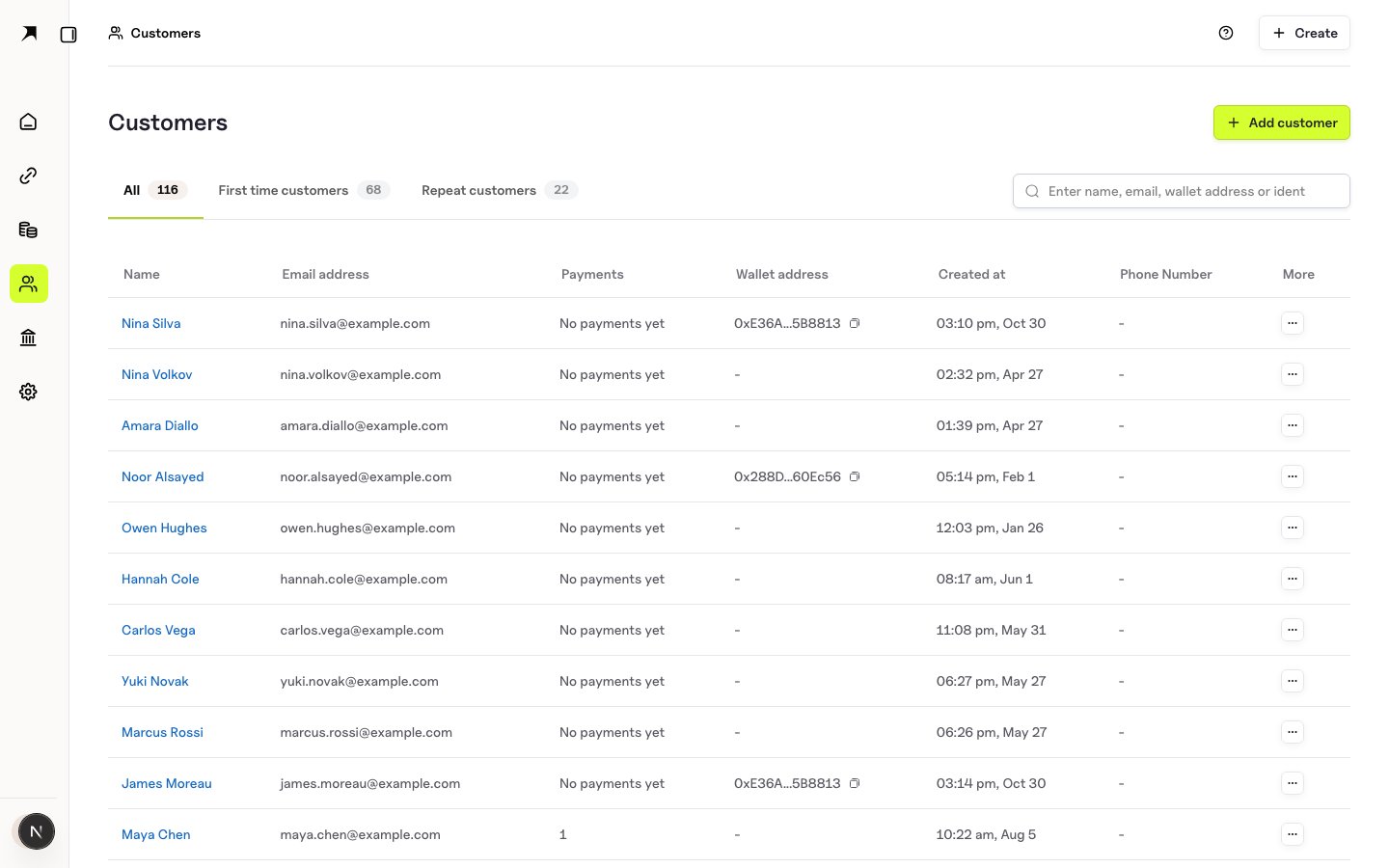Open James Moreau customer profile
The height and width of the screenshot is (868, 1389).
(x=167, y=783)
